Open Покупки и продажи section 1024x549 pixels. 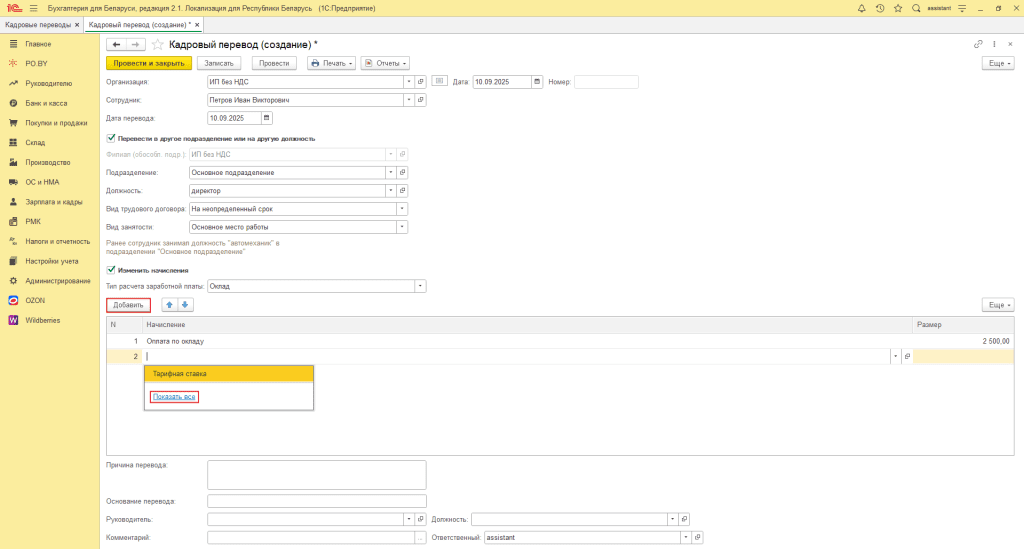[x=56, y=123]
